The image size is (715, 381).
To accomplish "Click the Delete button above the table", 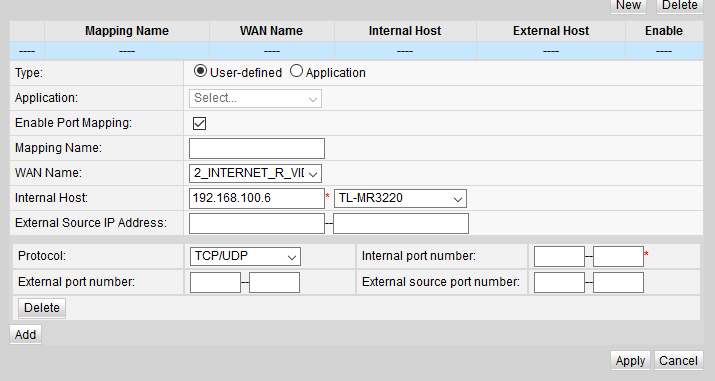I will pos(680,5).
